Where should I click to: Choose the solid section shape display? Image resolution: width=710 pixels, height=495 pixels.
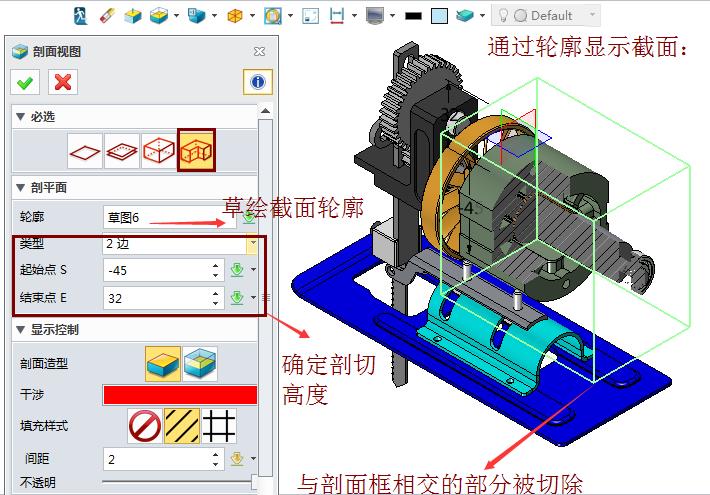tap(163, 361)
